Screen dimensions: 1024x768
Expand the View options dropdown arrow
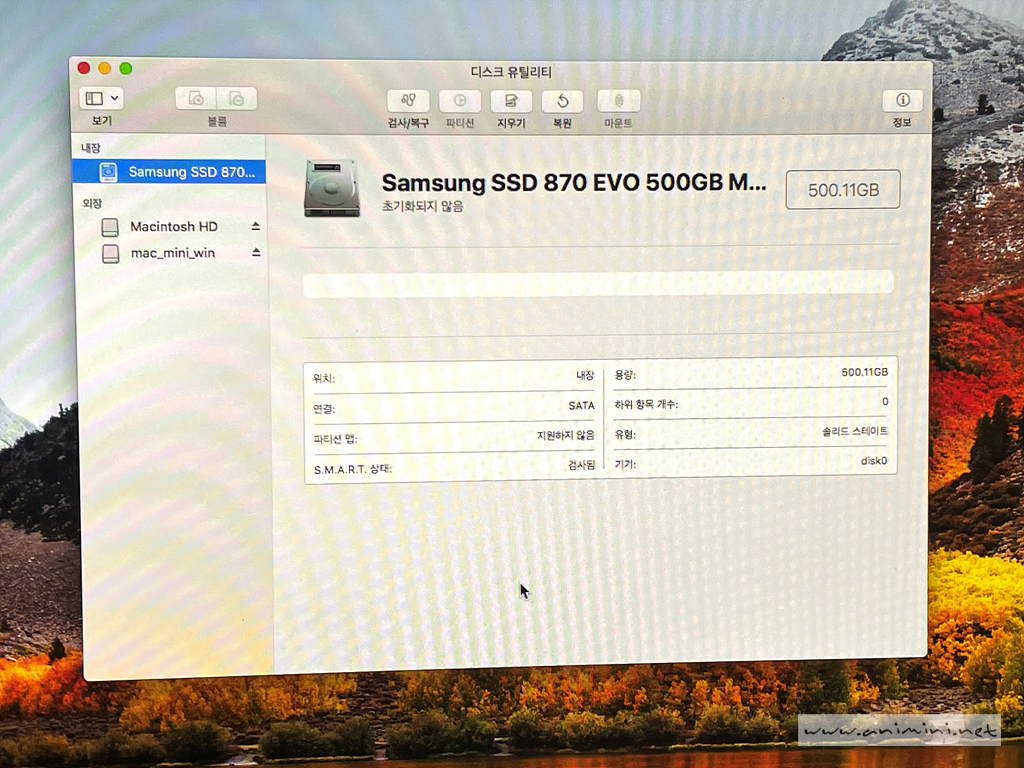pyautogui.click(x=115, y=99)
